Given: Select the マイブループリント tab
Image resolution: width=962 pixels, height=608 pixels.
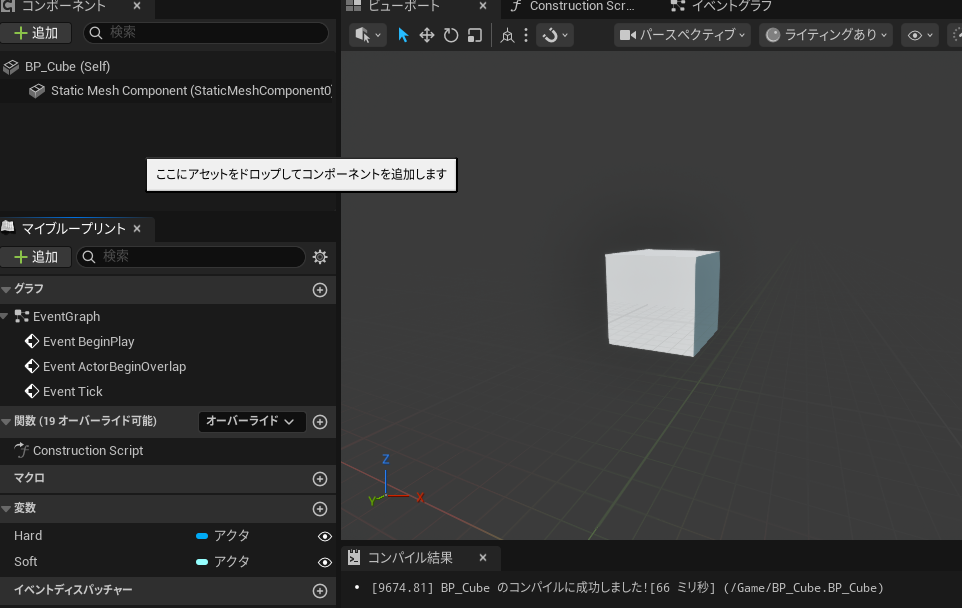Looking at the screenshot, I should pyautogui.click(x=74, y=228).
